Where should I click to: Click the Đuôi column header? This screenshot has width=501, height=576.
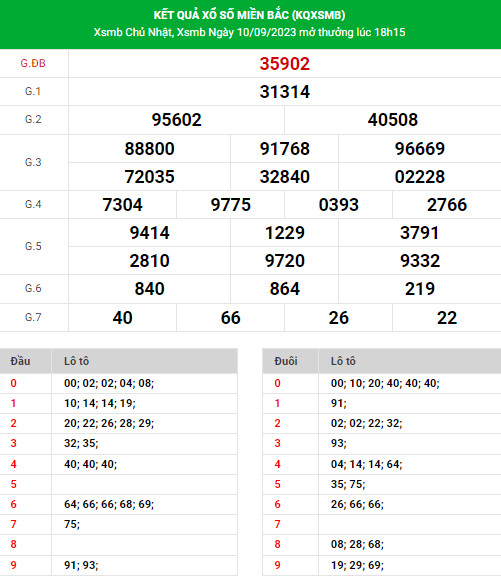pos(286,361)
